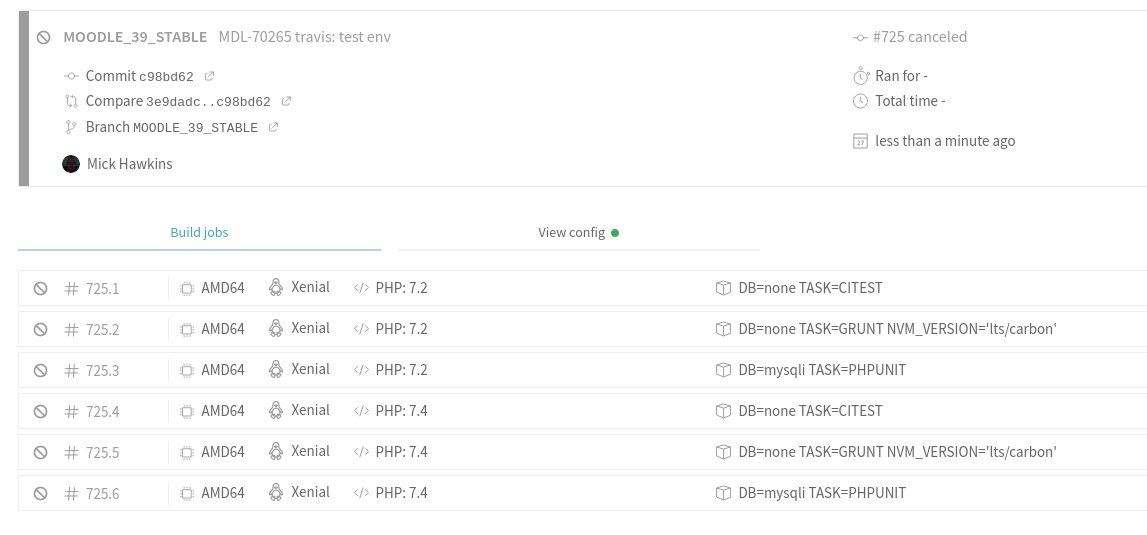Open job 725.2 GRUNT row
Image resolution: width=1147 pixels, height=535 pixels.
click(582, 329)
